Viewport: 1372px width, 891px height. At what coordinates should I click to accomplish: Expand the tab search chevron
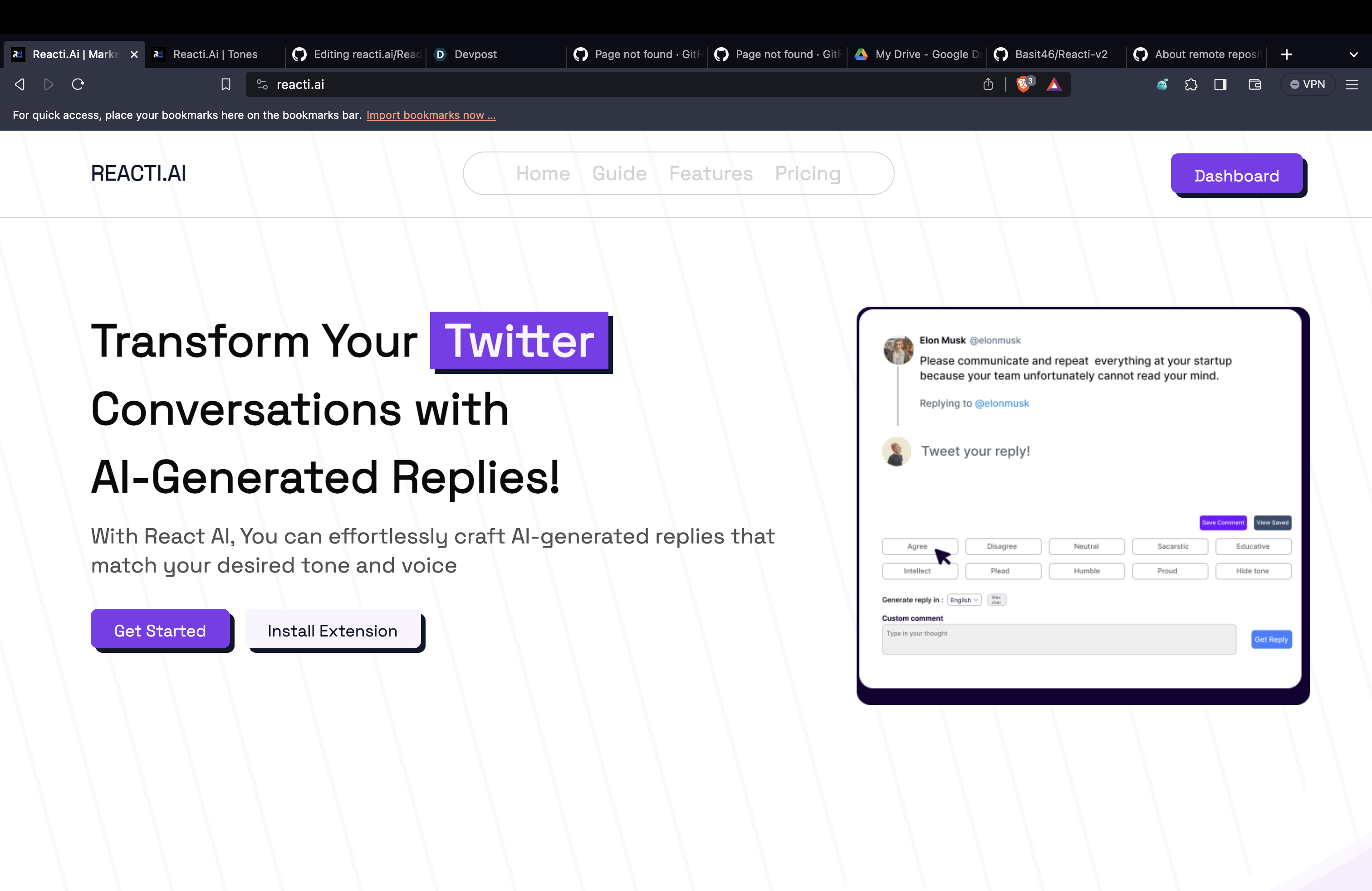[x=1353, y=54]
